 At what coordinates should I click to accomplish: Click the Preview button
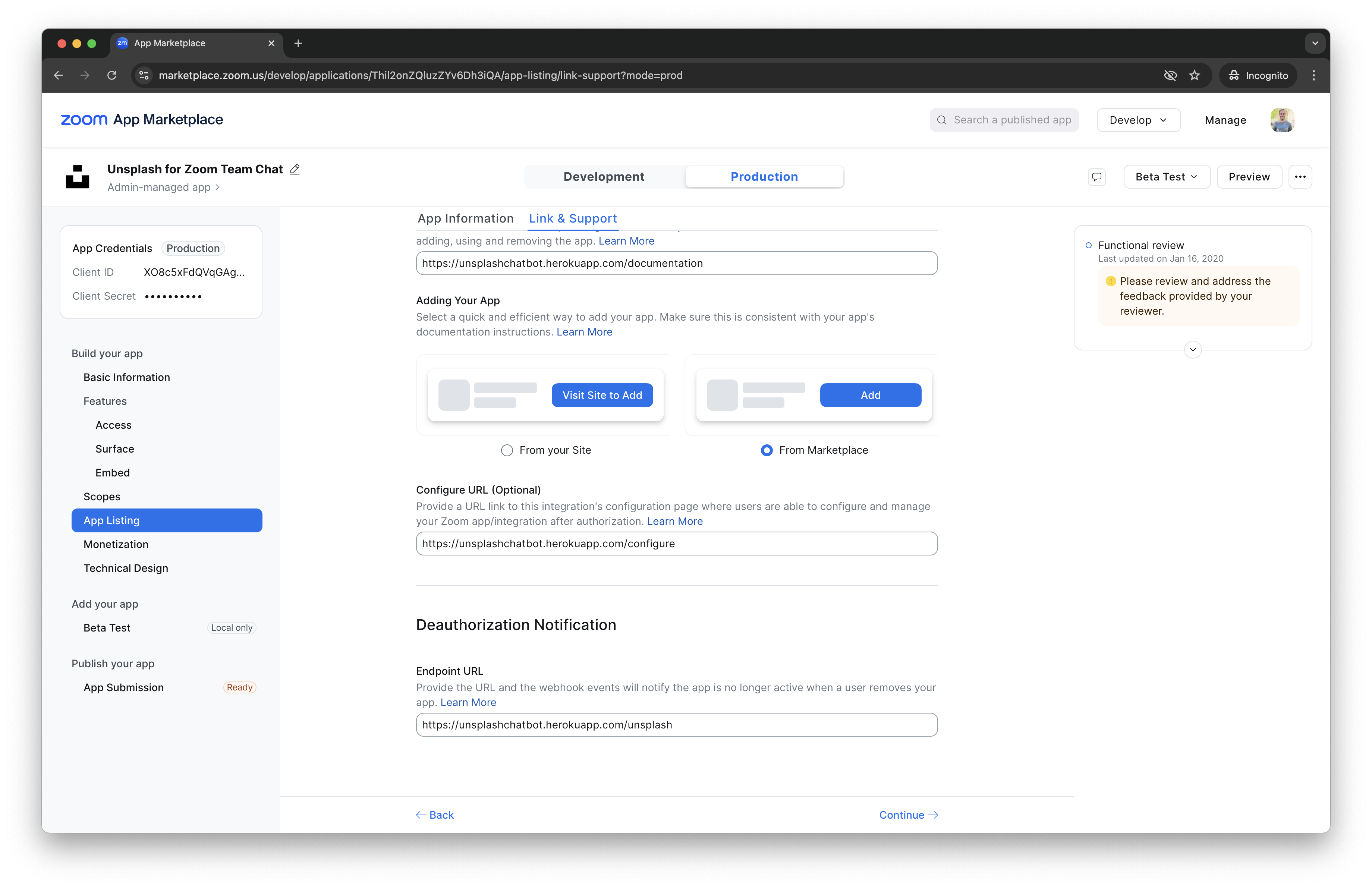(1249, 177)
